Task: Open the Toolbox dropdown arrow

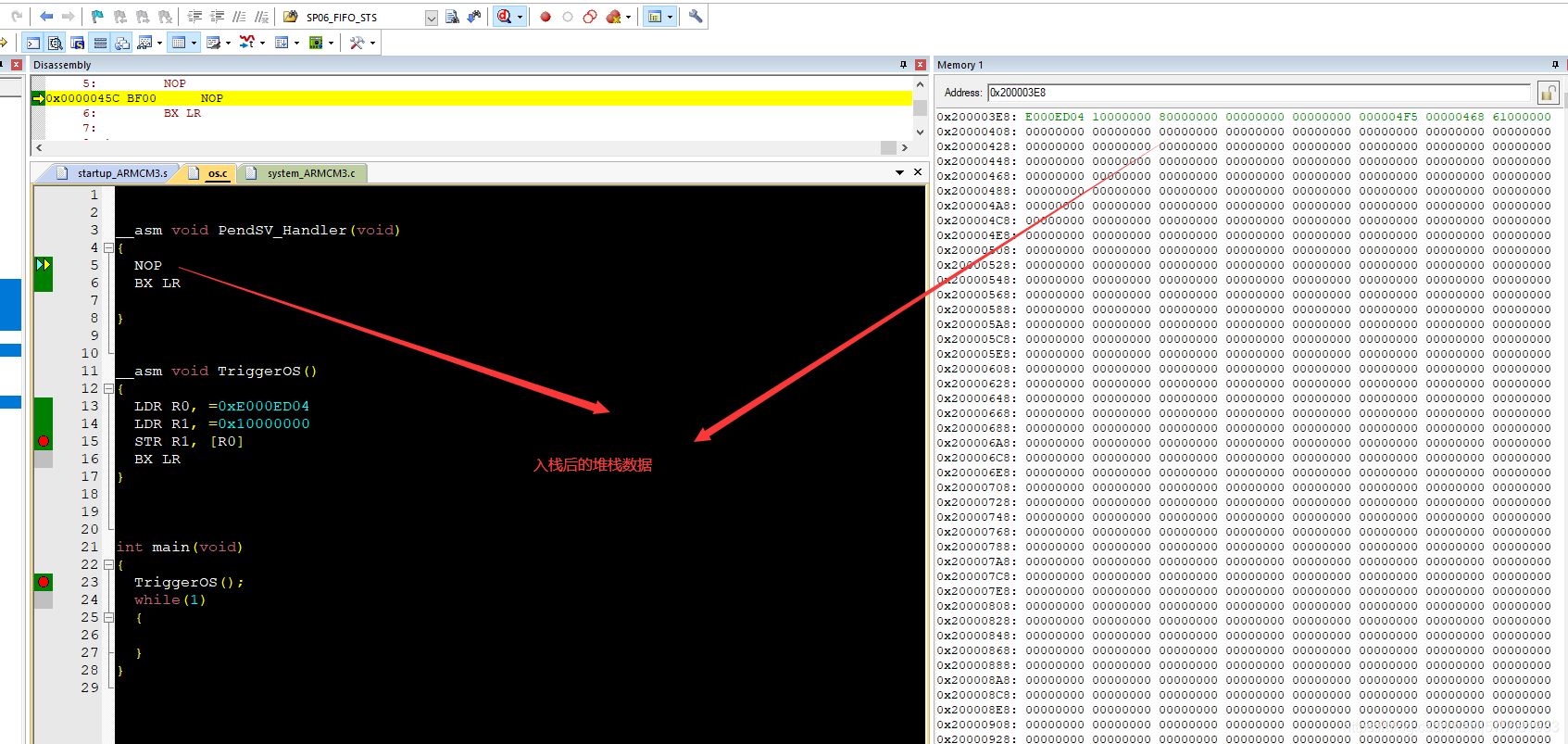Action: (x=372, y=43)
